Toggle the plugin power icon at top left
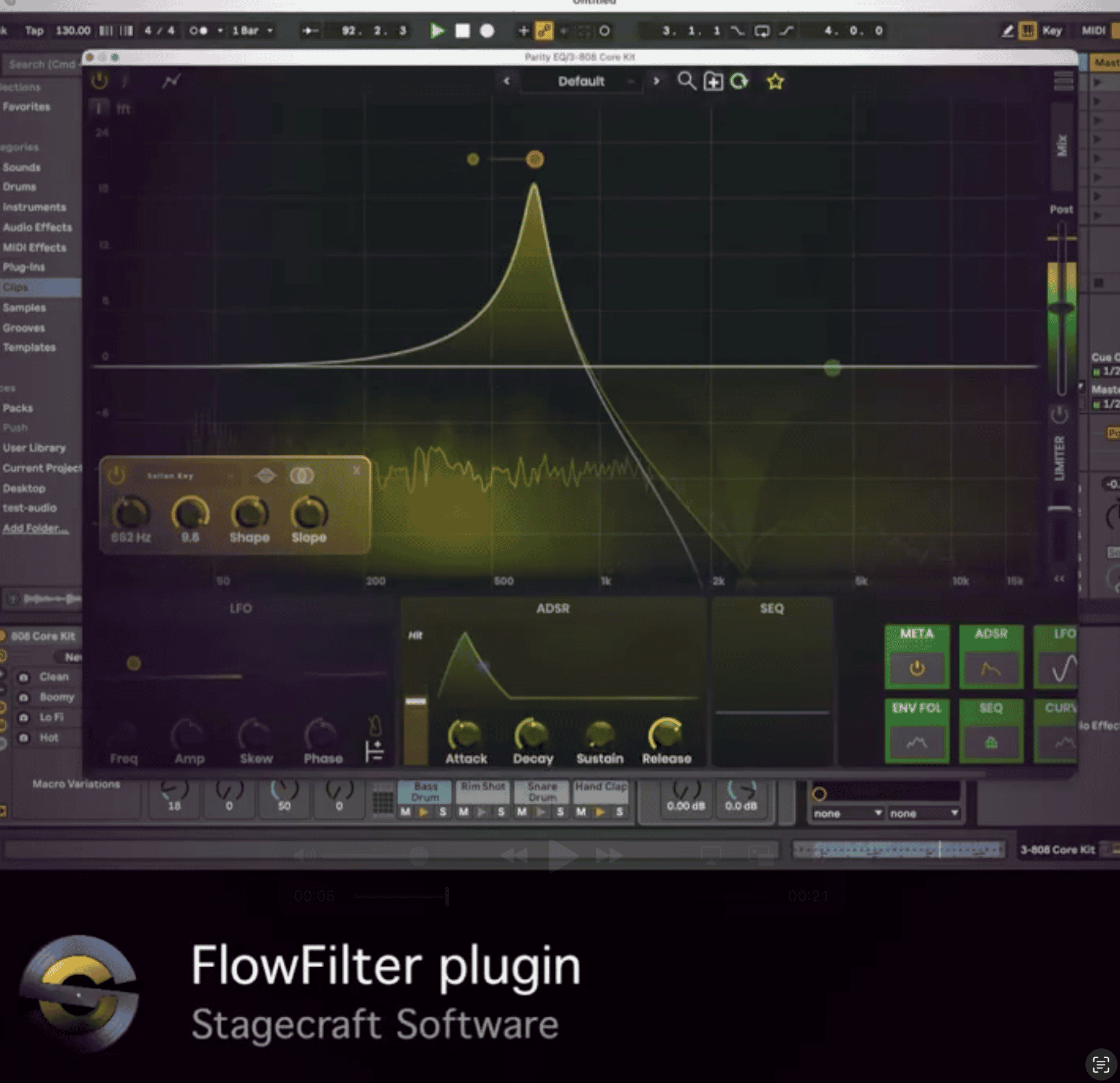Image resolution: width=1120 pixels, height=1083 pixels. (x=100, y=81)
